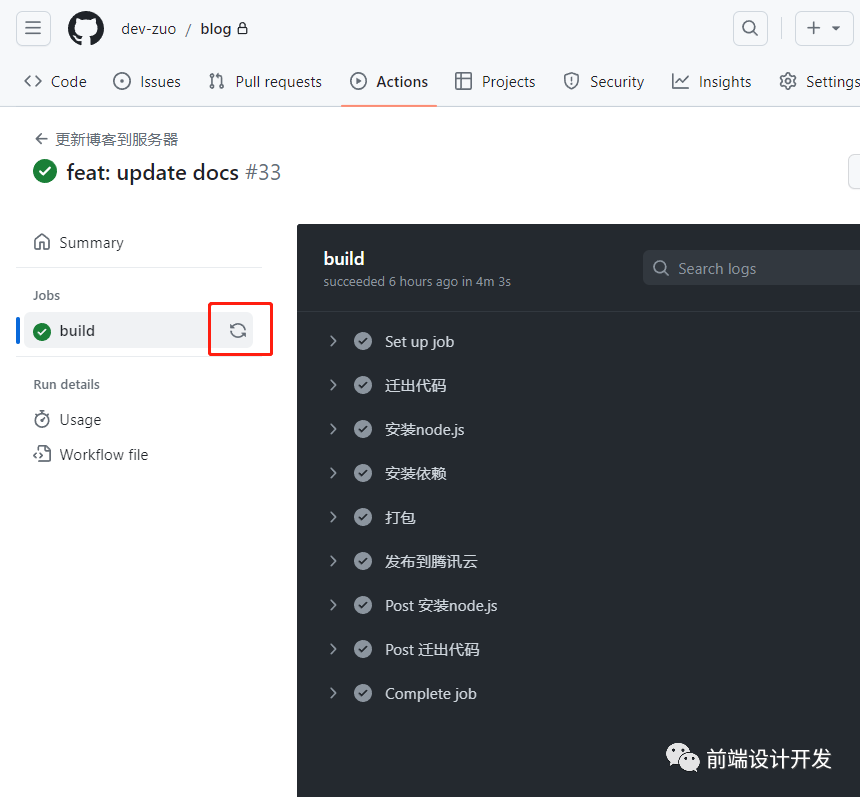Click the 打包 step label
This screenshot has height=797, width=860.
tap(400, 517)
